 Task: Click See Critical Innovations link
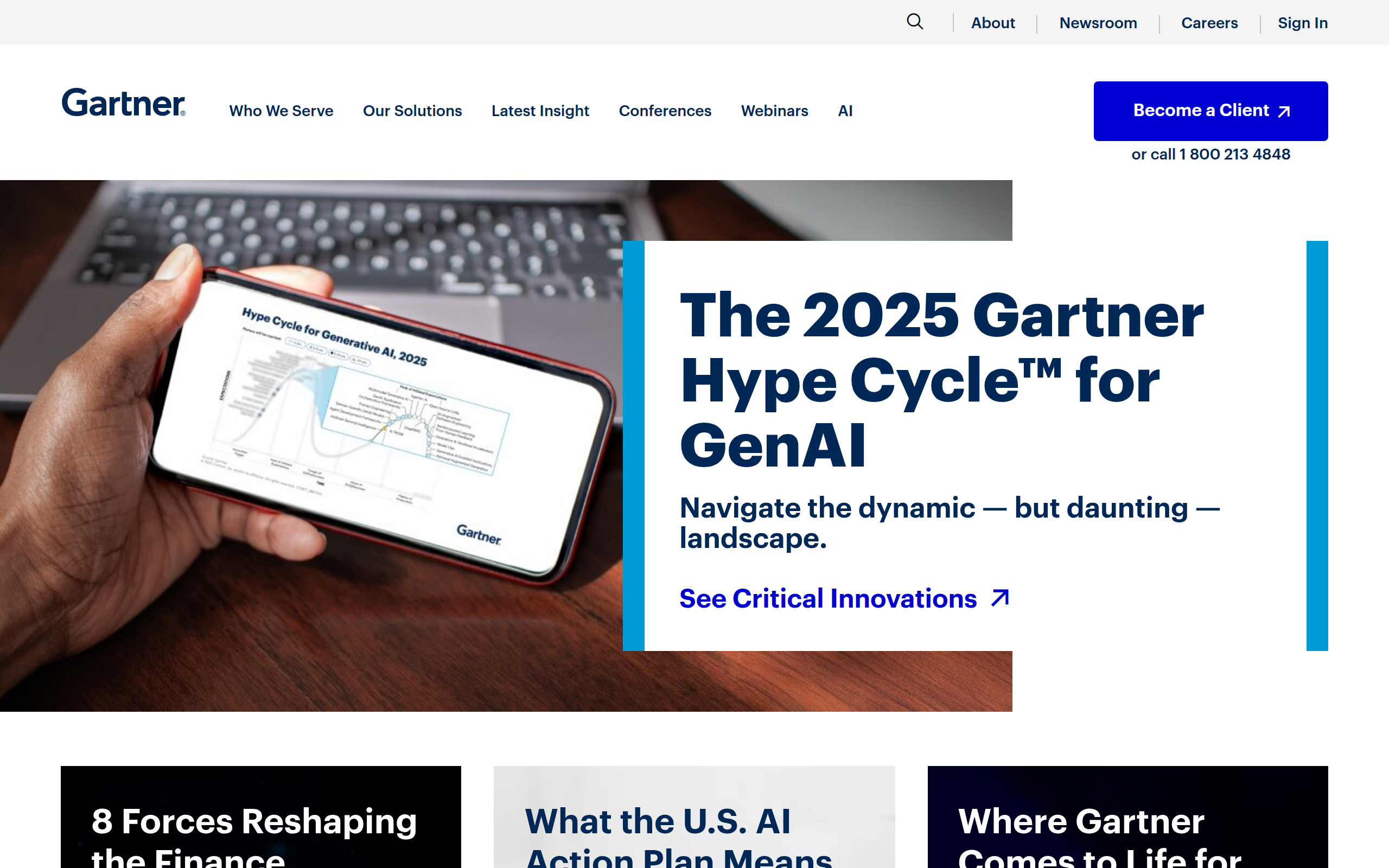pyautogui.click(x=844, y=599)
